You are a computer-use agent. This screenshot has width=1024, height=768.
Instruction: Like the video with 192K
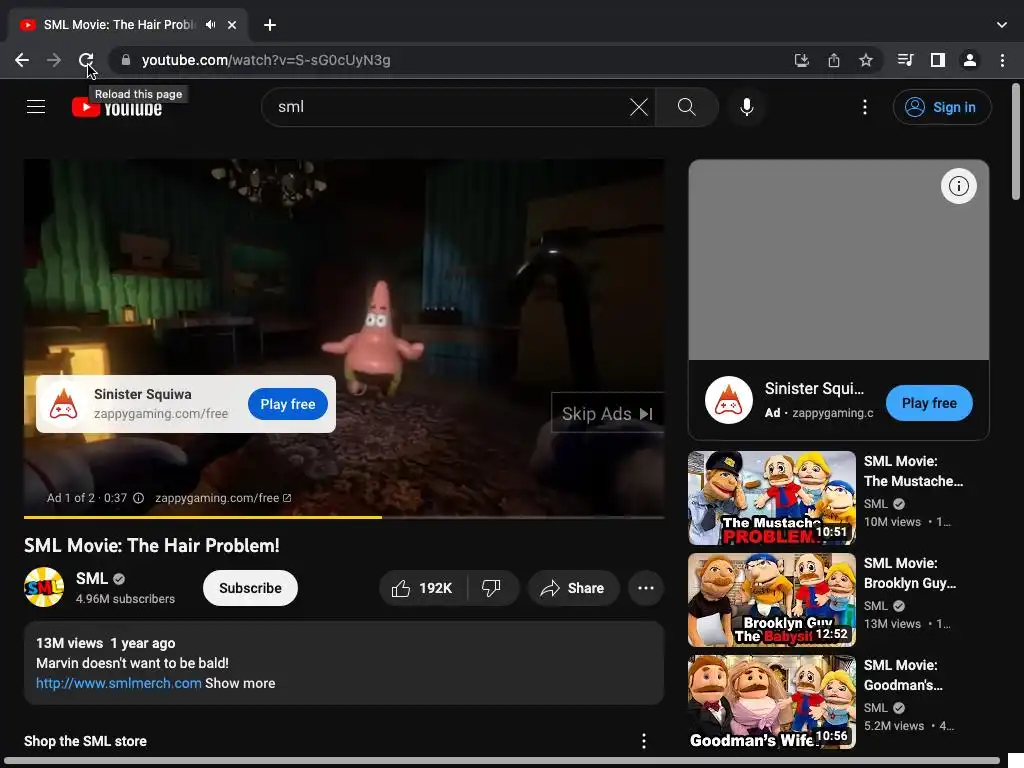tap(423, 588)
